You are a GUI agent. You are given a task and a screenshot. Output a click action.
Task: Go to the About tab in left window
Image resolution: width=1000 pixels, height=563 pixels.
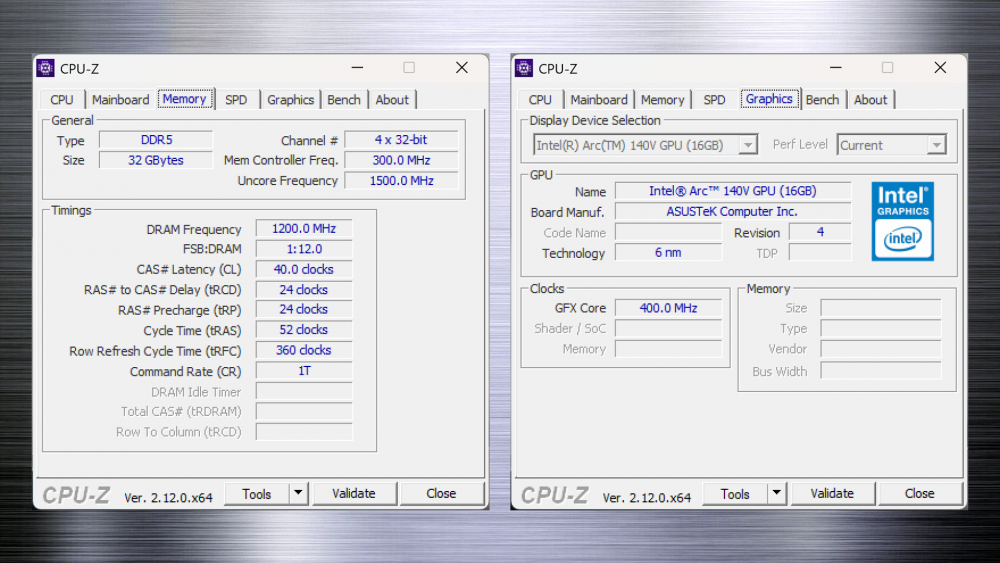[392, 99]
